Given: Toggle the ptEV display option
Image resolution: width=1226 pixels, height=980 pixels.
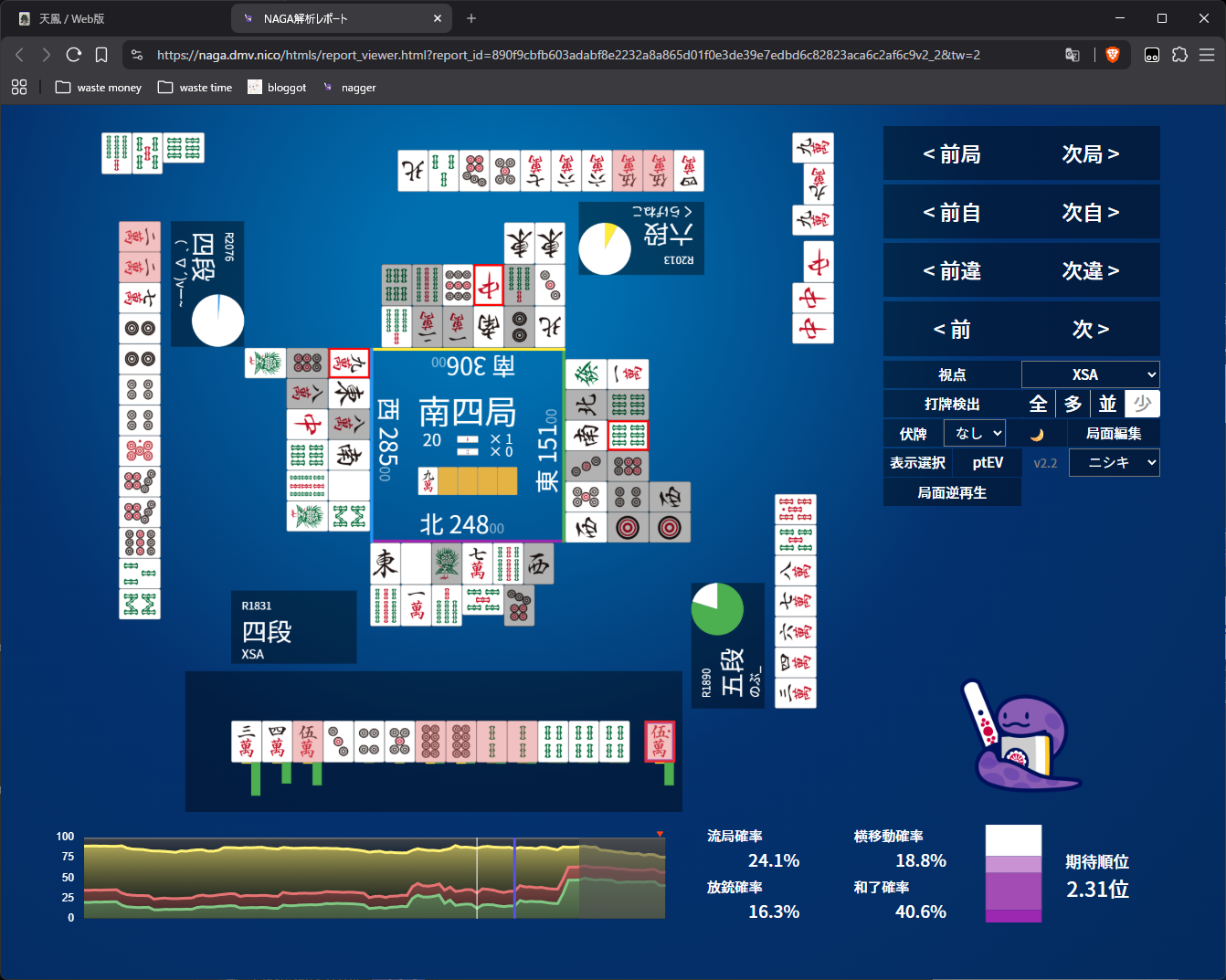Looking at the screenshot, I should pos(988,463).
